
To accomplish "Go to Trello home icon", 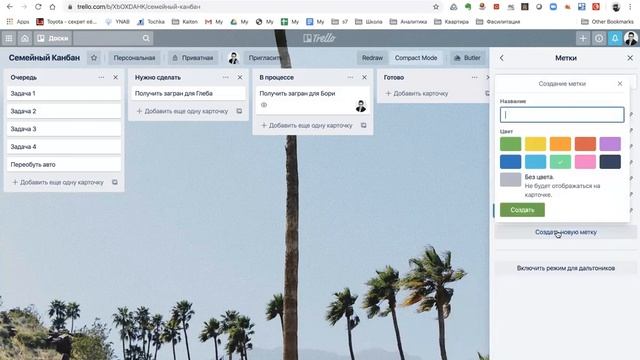I will tap(25, 38).
